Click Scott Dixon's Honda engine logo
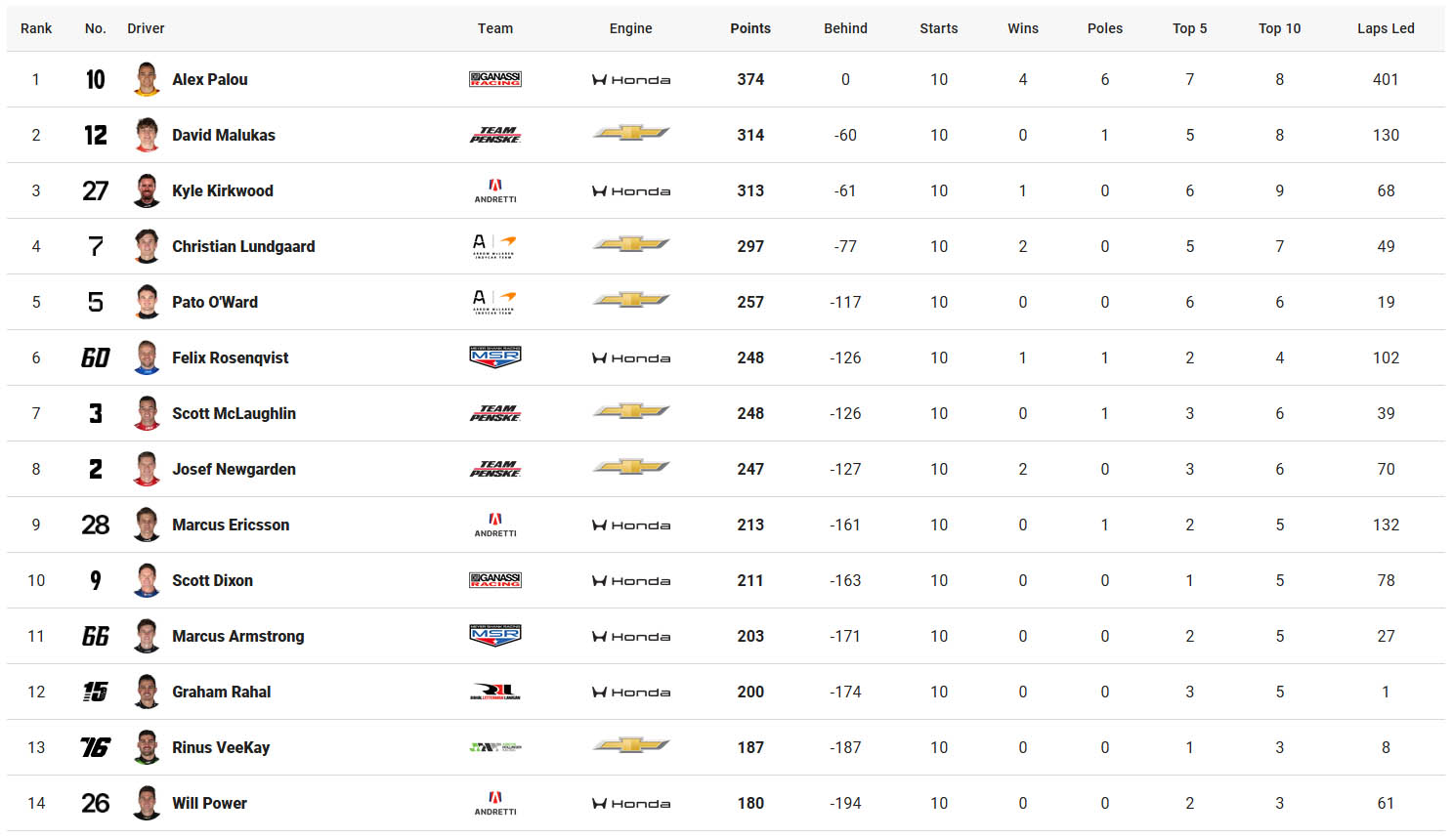The height and width of the screenshot is (840, 1453). (631, 581)
